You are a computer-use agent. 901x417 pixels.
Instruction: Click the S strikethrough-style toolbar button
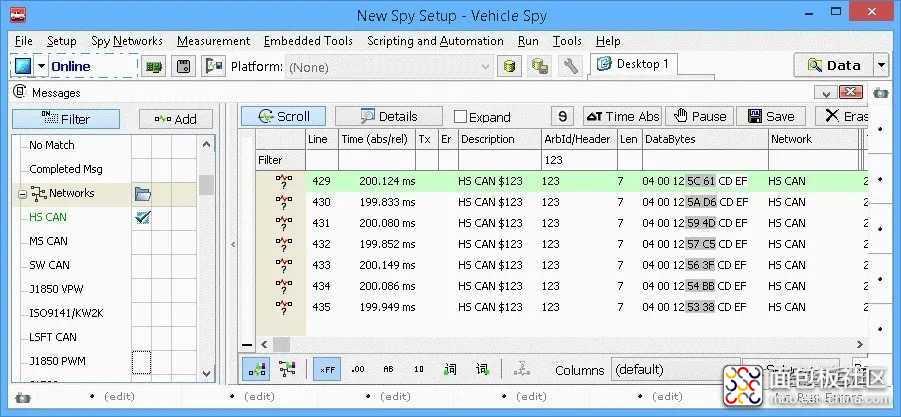[563, 117]
